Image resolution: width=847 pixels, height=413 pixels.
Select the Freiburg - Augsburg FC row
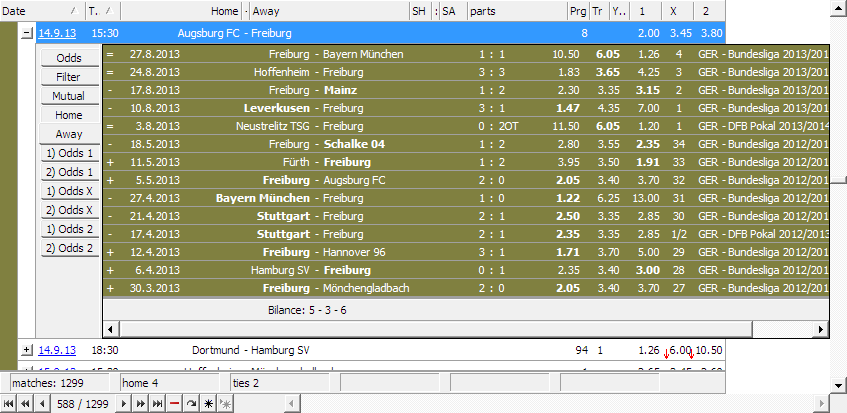tap(466, 180)
